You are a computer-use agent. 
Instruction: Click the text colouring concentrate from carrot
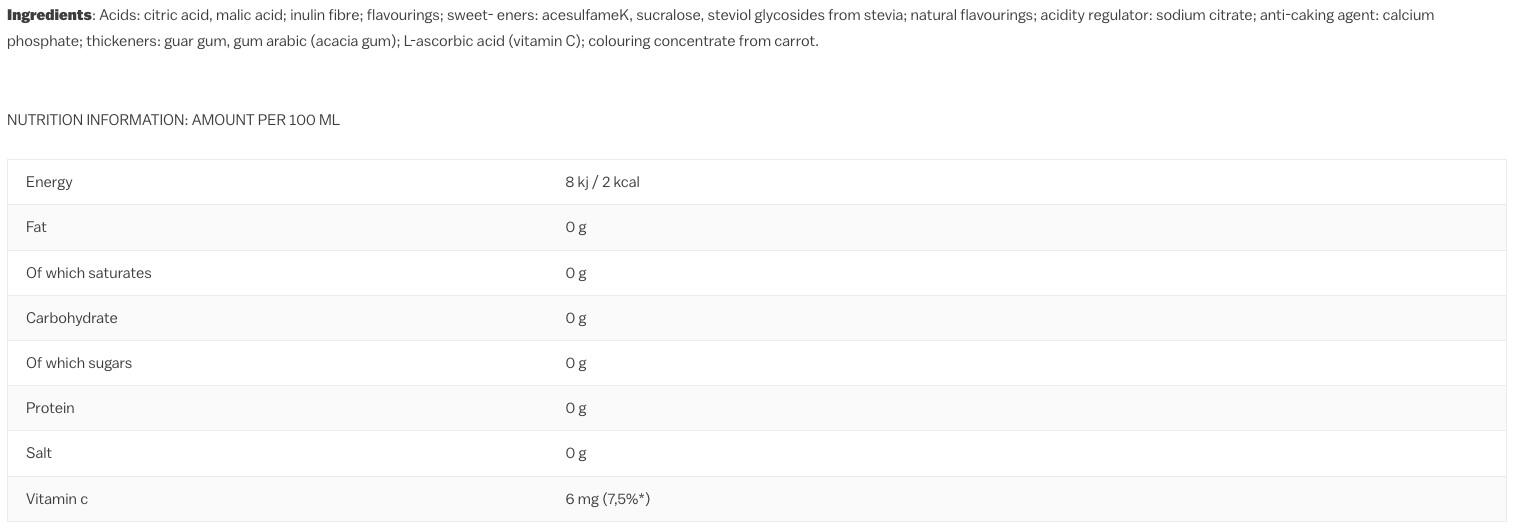(702, 41)
